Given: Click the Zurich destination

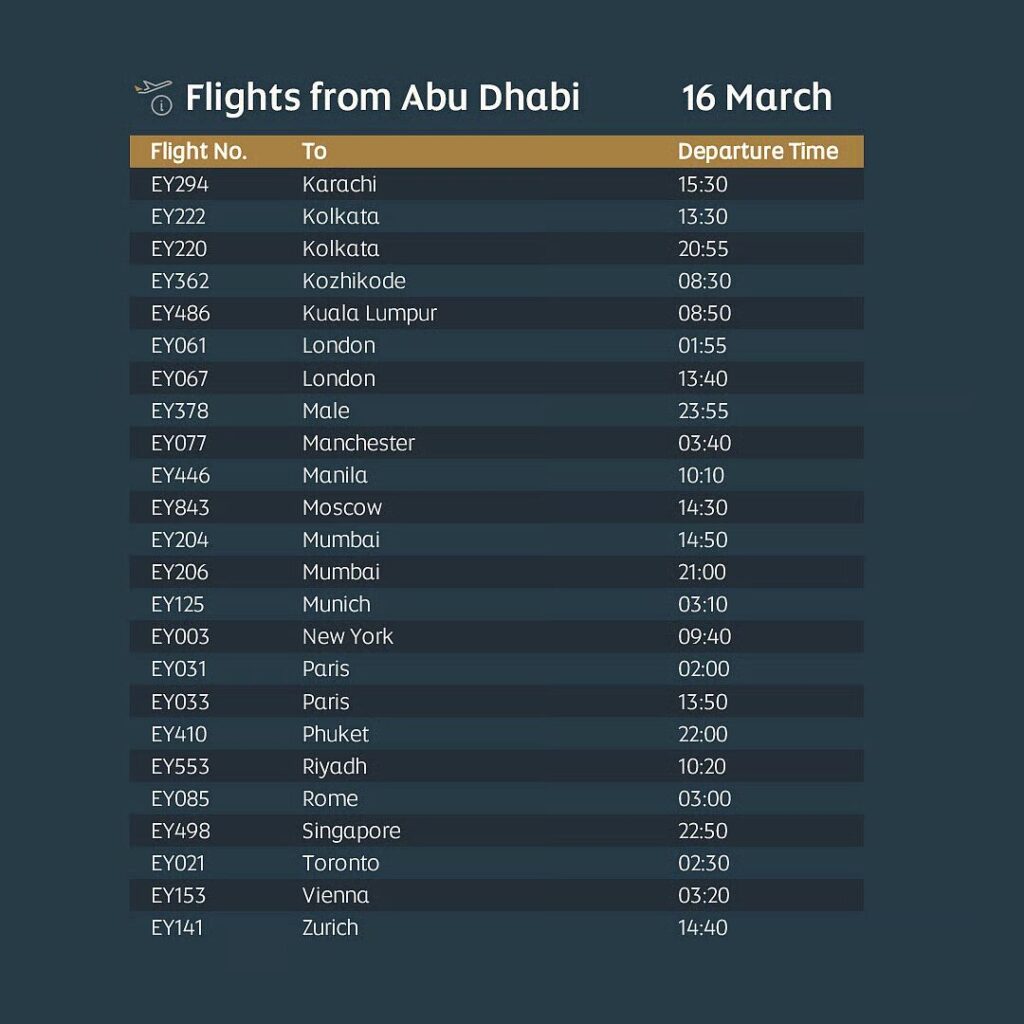Looking at the screenshot, I should tap(330, 928).
